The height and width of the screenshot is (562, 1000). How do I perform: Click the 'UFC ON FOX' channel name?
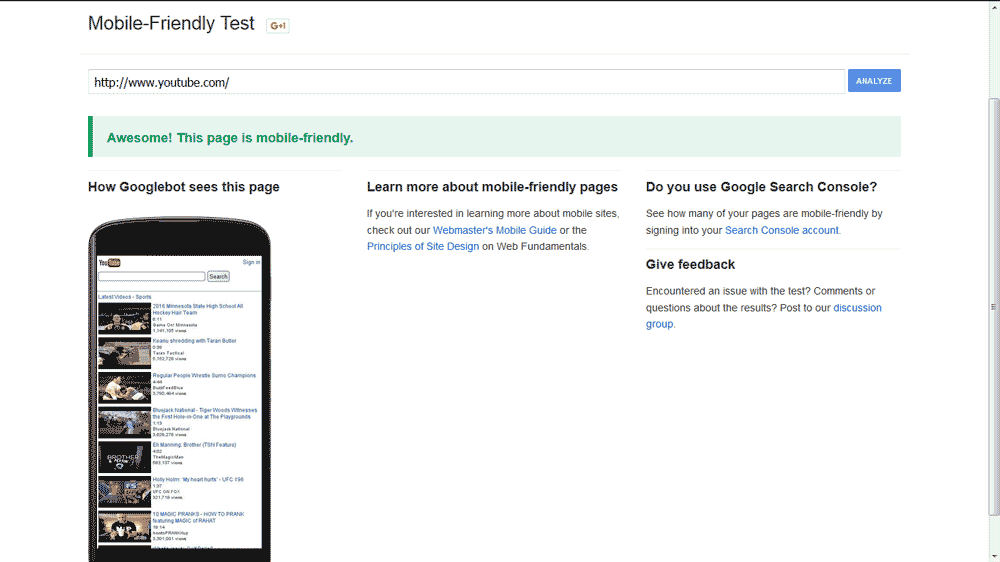[x=166, y=491]
